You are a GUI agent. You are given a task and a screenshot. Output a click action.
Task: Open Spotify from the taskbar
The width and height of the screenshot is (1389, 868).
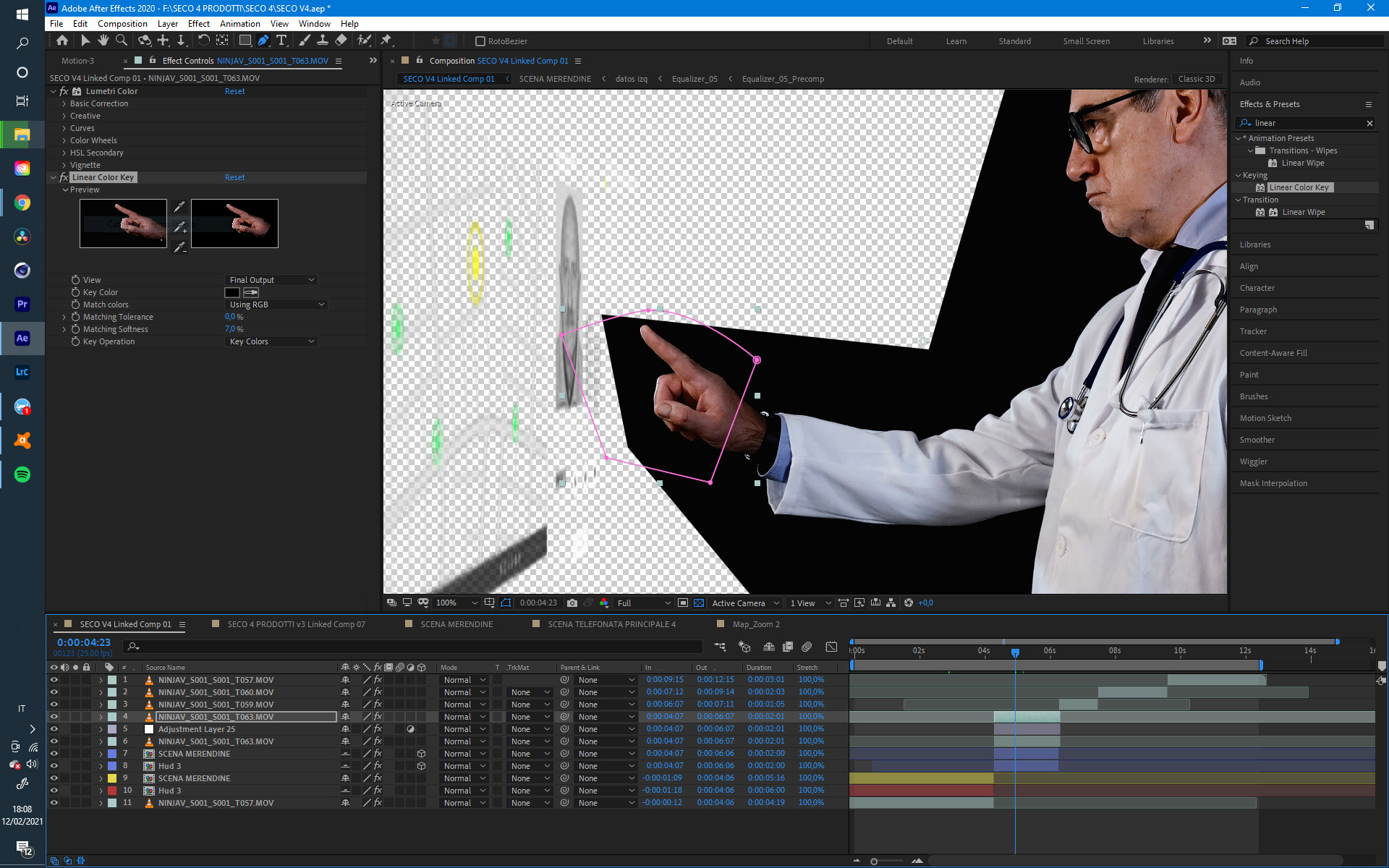(22, 475)
